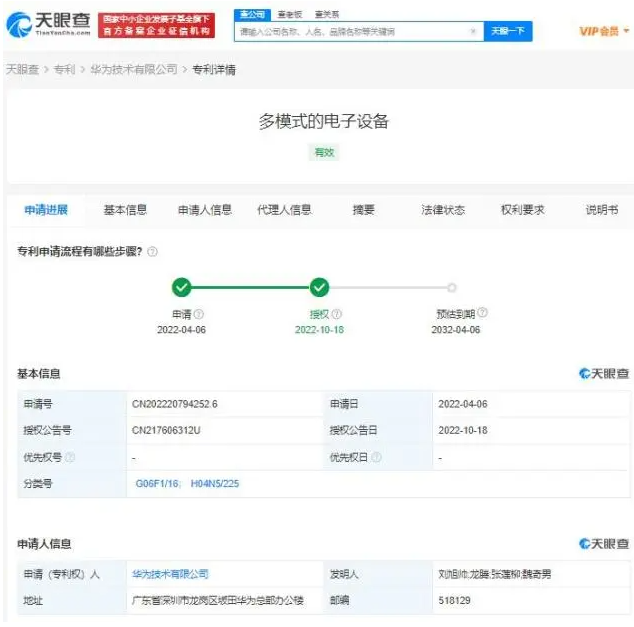Select the inventor names 刘旭帅 cell
The image size is (634, 627).
pyautogui.click(x=495, y=574)
